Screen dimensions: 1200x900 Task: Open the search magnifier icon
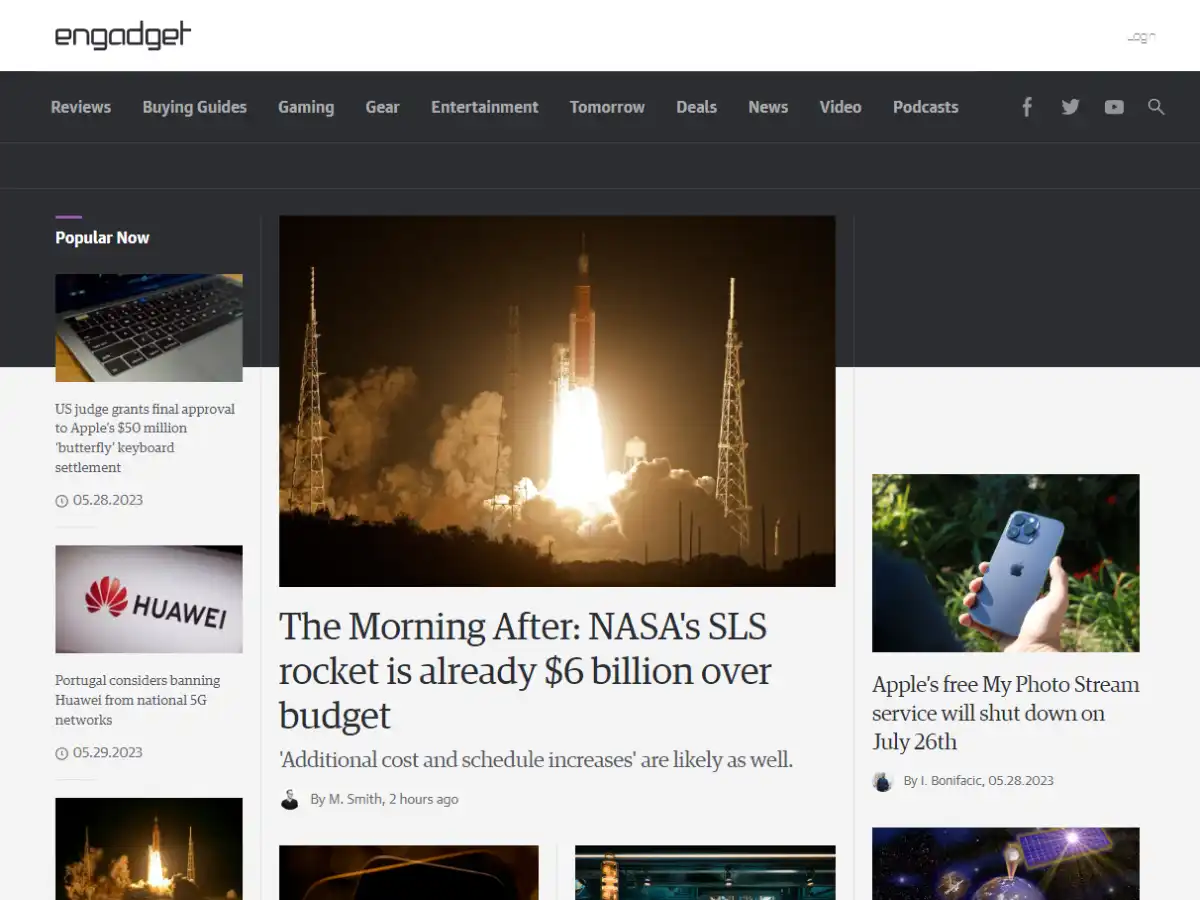point(1156,107)
